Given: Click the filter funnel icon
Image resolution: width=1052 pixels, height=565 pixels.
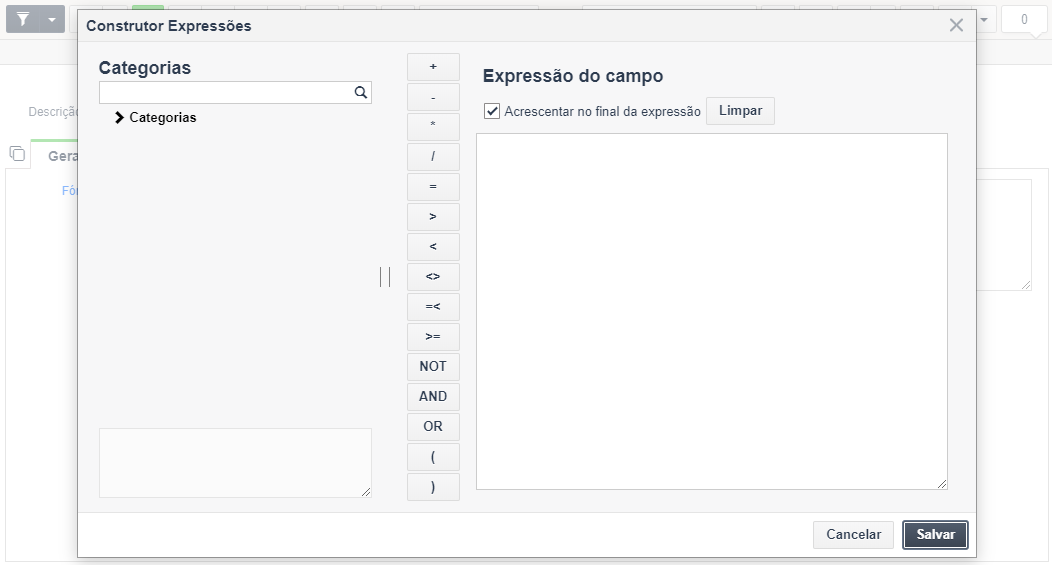Looking at the screenshot, I should 23,19.
